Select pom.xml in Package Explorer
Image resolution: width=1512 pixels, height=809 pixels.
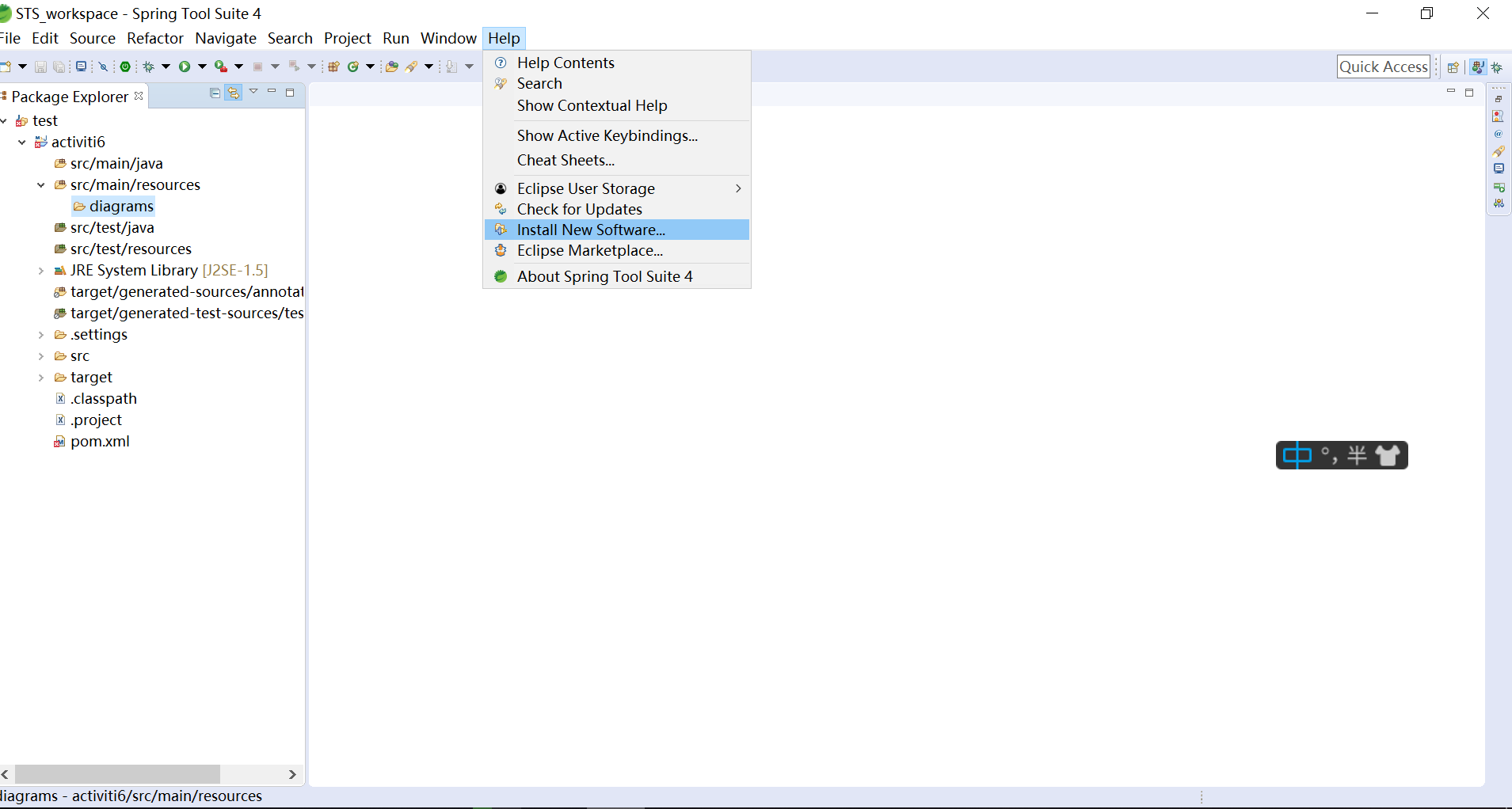pos(100,442)
